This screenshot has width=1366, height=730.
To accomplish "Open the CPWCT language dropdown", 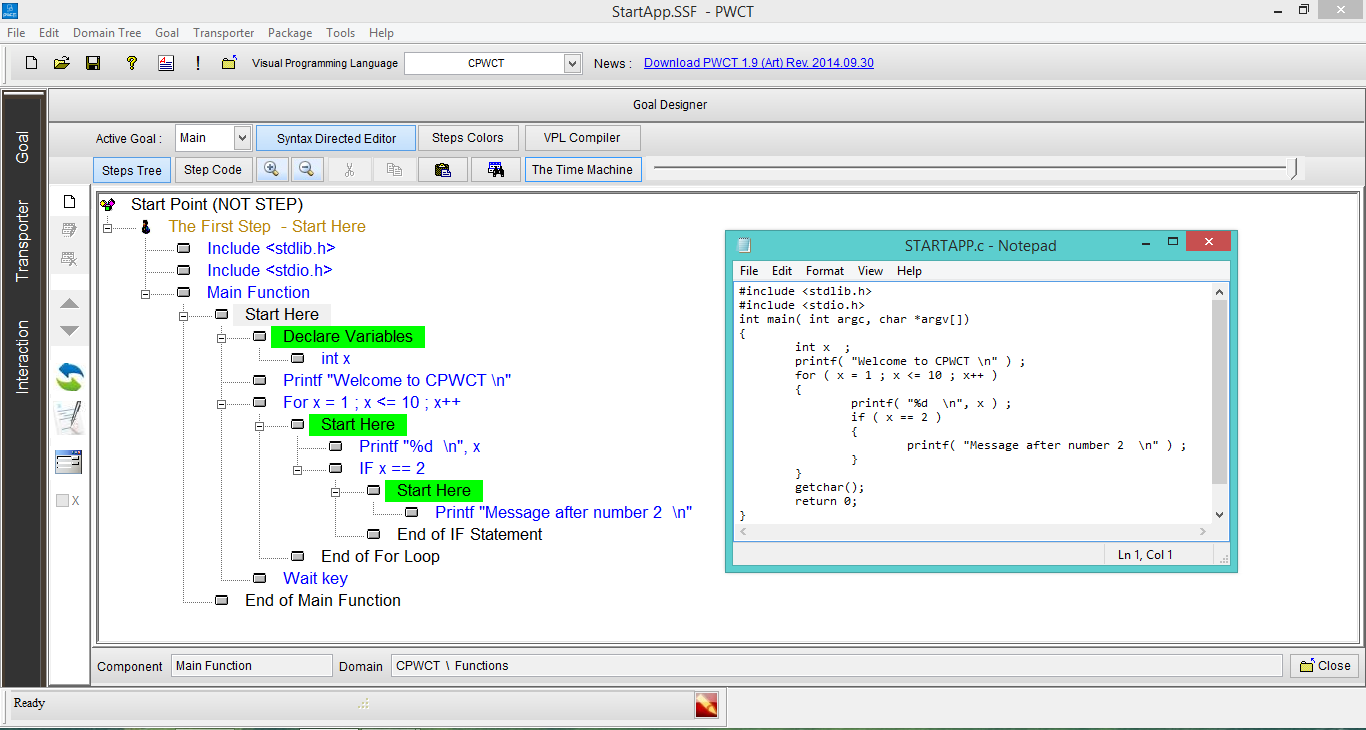I will 571,62.
